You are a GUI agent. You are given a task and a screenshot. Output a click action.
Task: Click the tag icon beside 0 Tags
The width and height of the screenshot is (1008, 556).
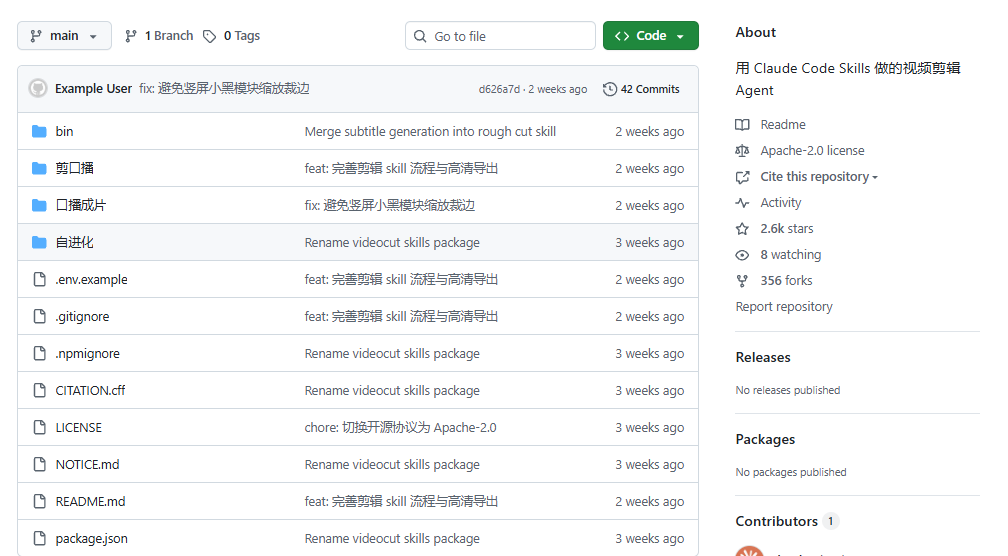pos(210,36)
